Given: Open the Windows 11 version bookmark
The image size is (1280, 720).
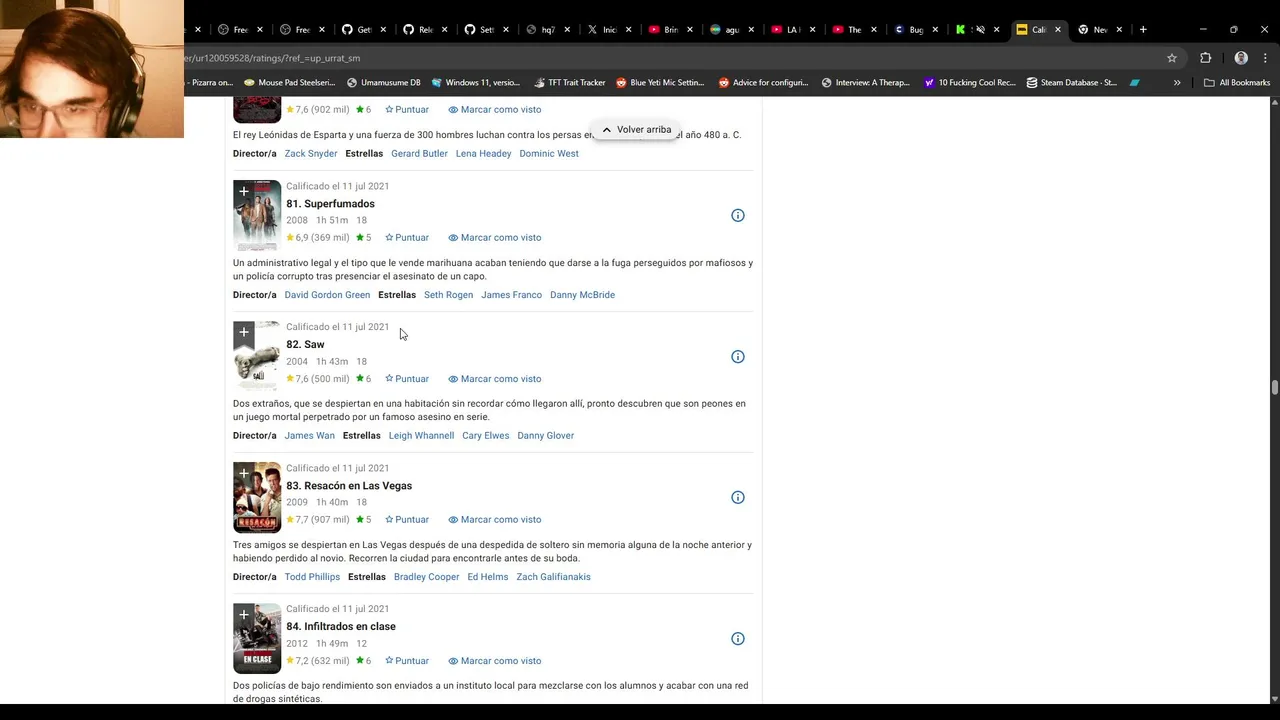Looking at the screenshot, I should click(475, 83).
